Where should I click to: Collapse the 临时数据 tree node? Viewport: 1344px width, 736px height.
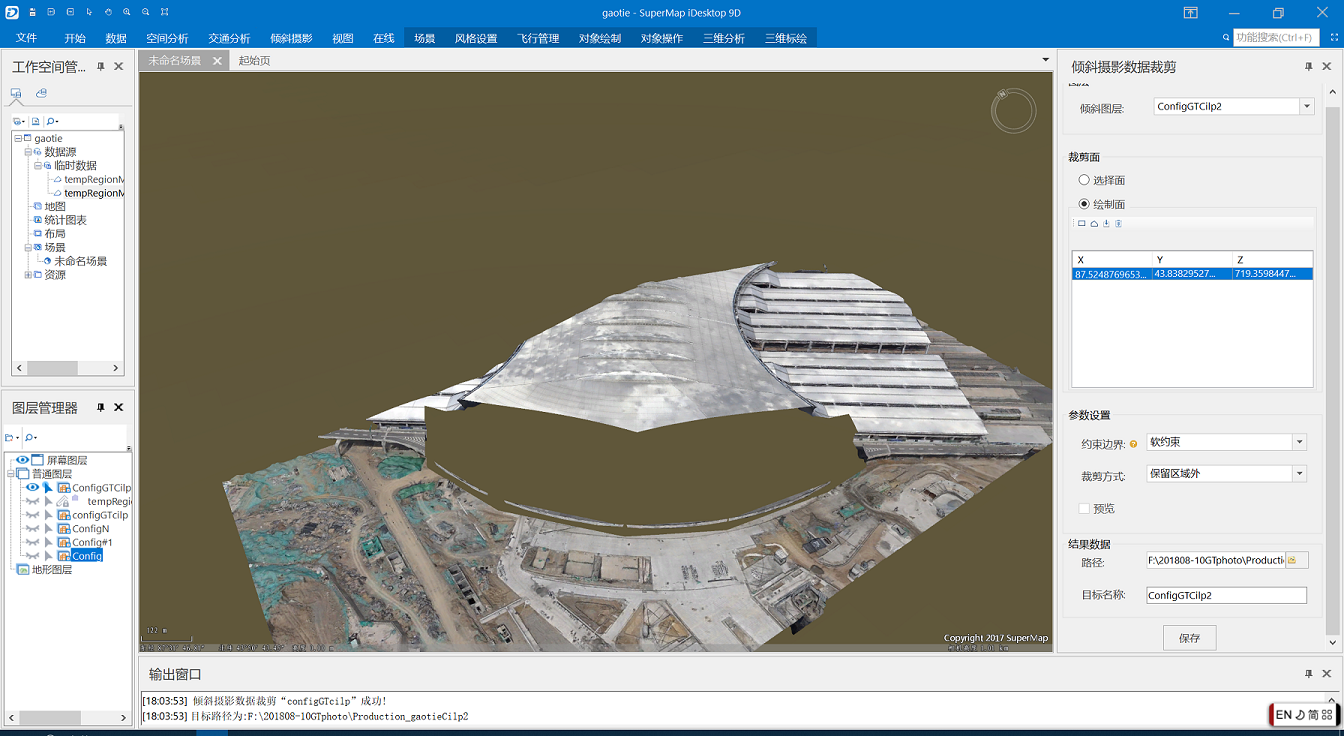[38, 166]
